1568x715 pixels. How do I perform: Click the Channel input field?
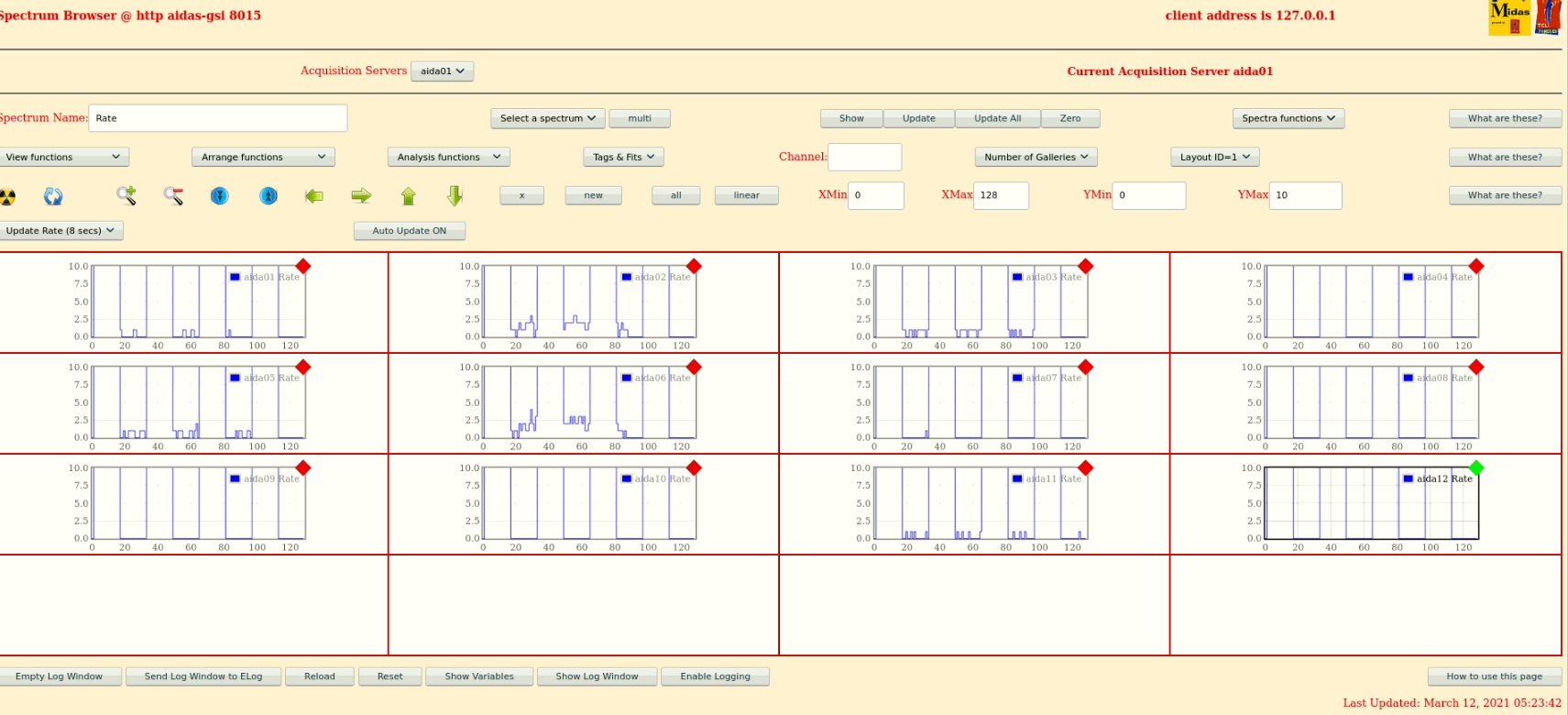864,157
